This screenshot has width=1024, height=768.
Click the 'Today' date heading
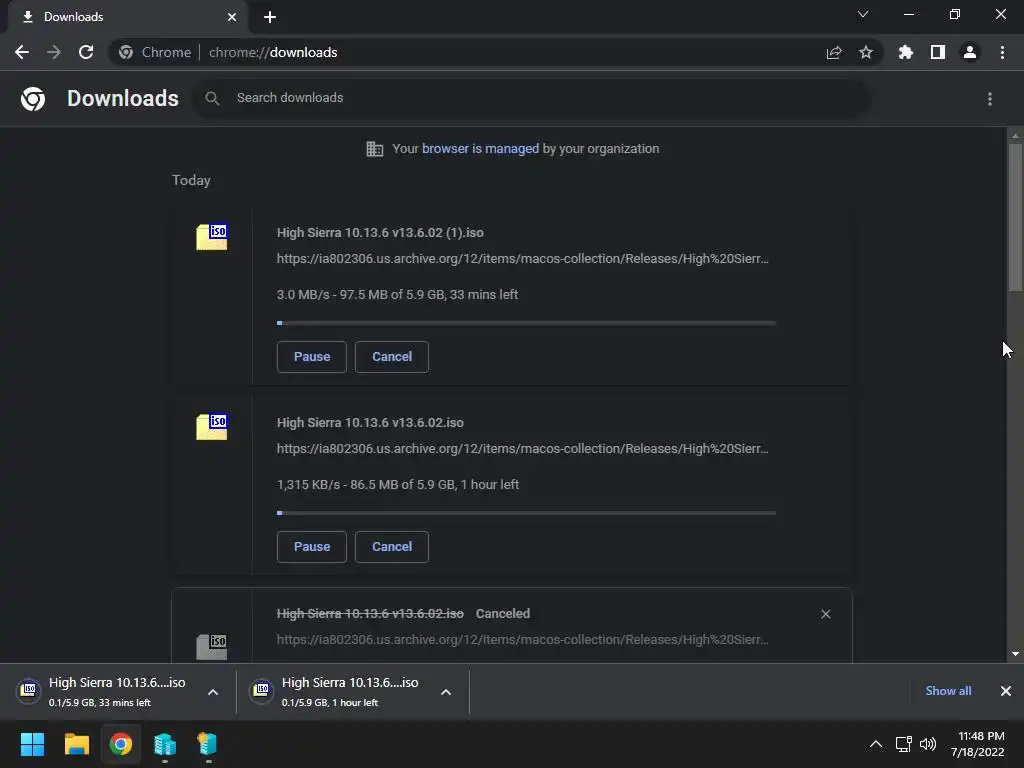pyautogui.click(x=191, y=180)
